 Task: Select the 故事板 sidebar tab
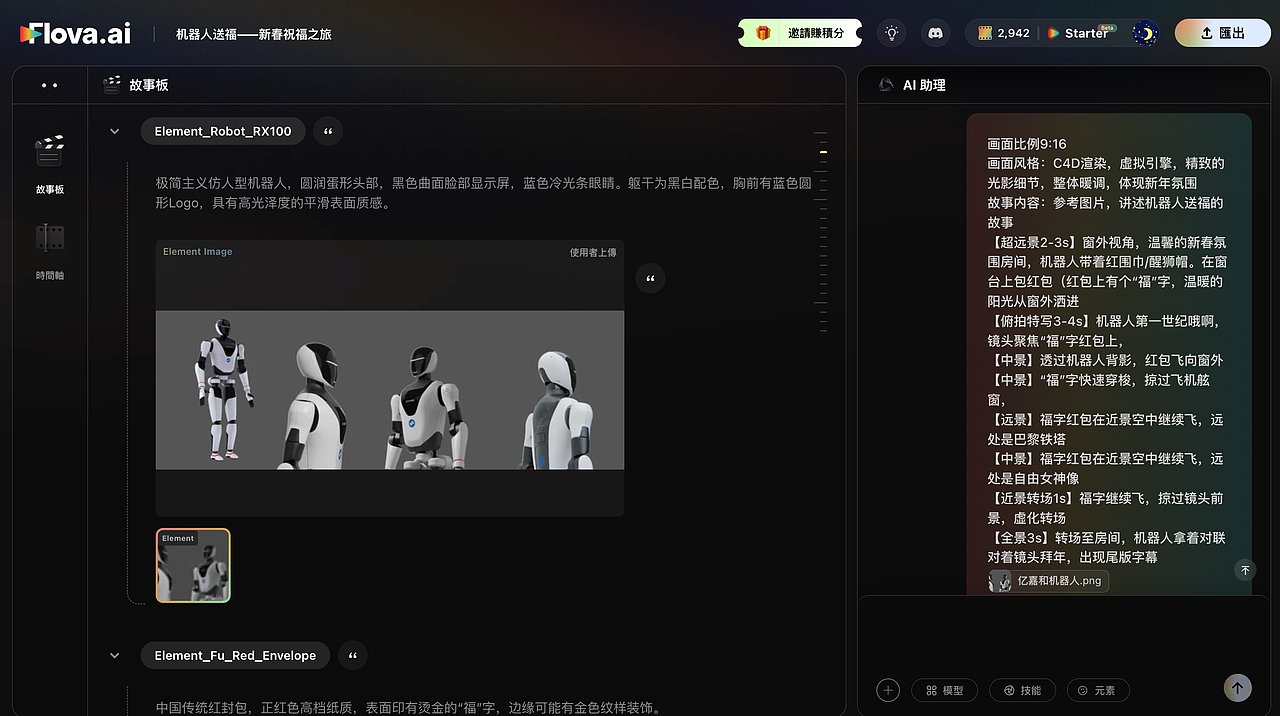click(50, 163)
